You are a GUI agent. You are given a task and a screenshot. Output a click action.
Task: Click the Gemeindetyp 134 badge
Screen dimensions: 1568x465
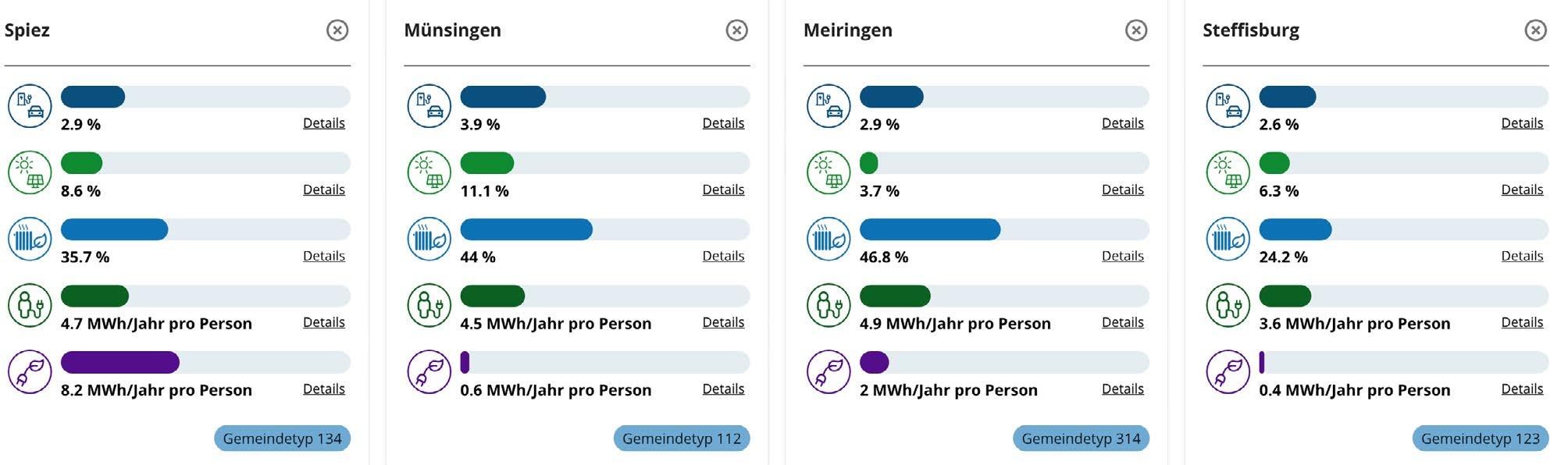[x=283, y=438]
